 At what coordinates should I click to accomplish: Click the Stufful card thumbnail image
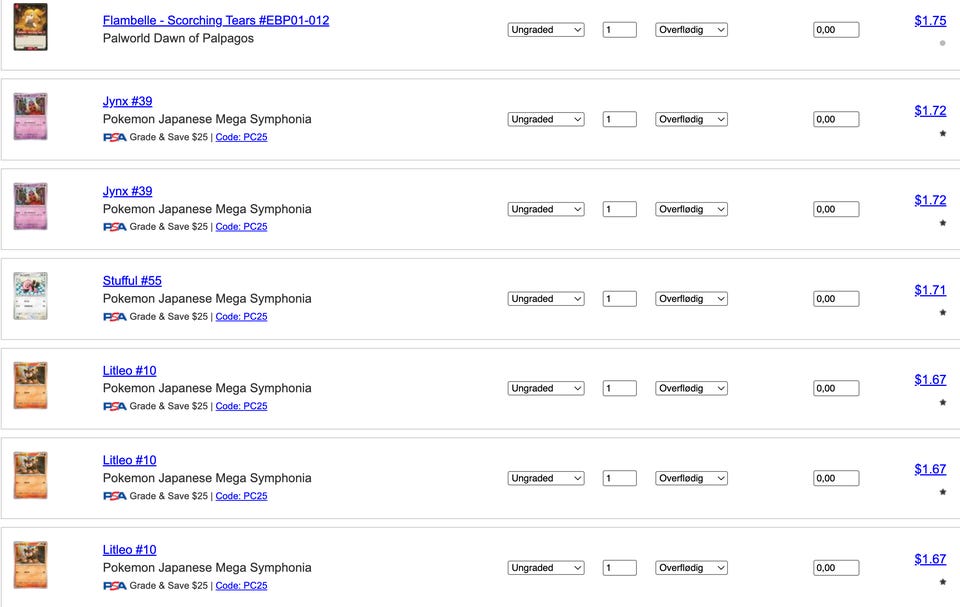coord(31,296)
